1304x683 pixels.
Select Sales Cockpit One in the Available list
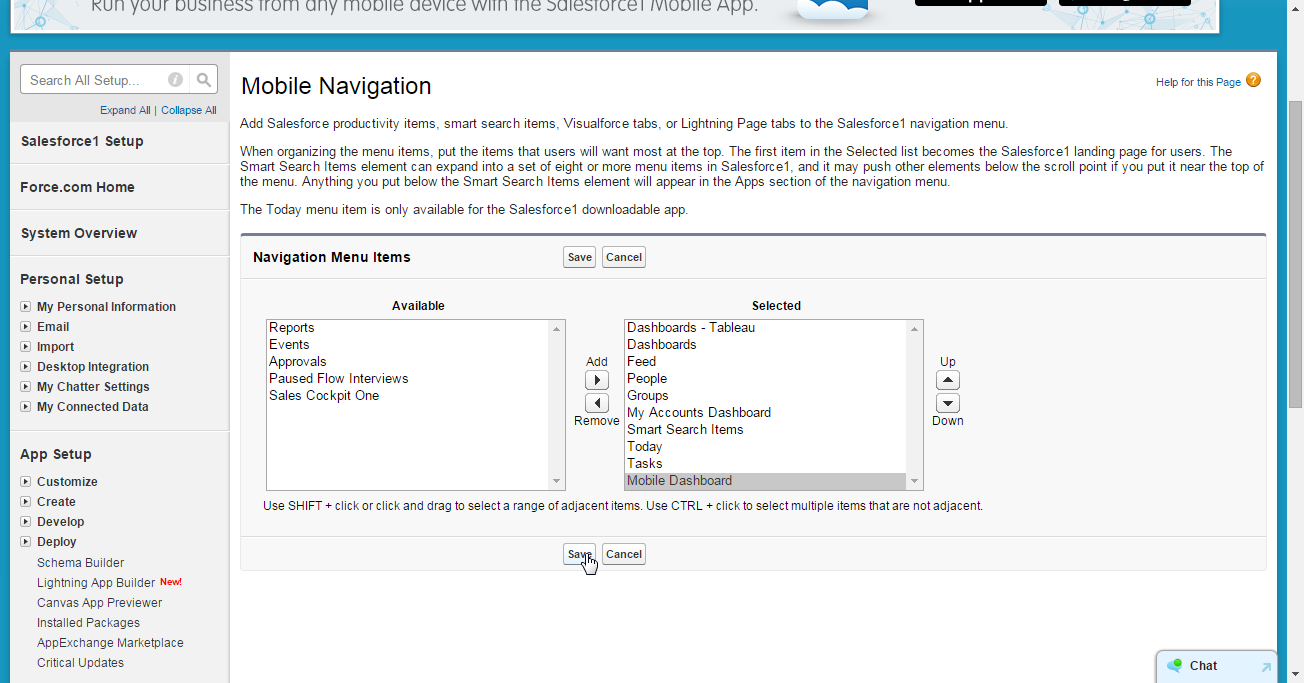[x=322, y=395]
